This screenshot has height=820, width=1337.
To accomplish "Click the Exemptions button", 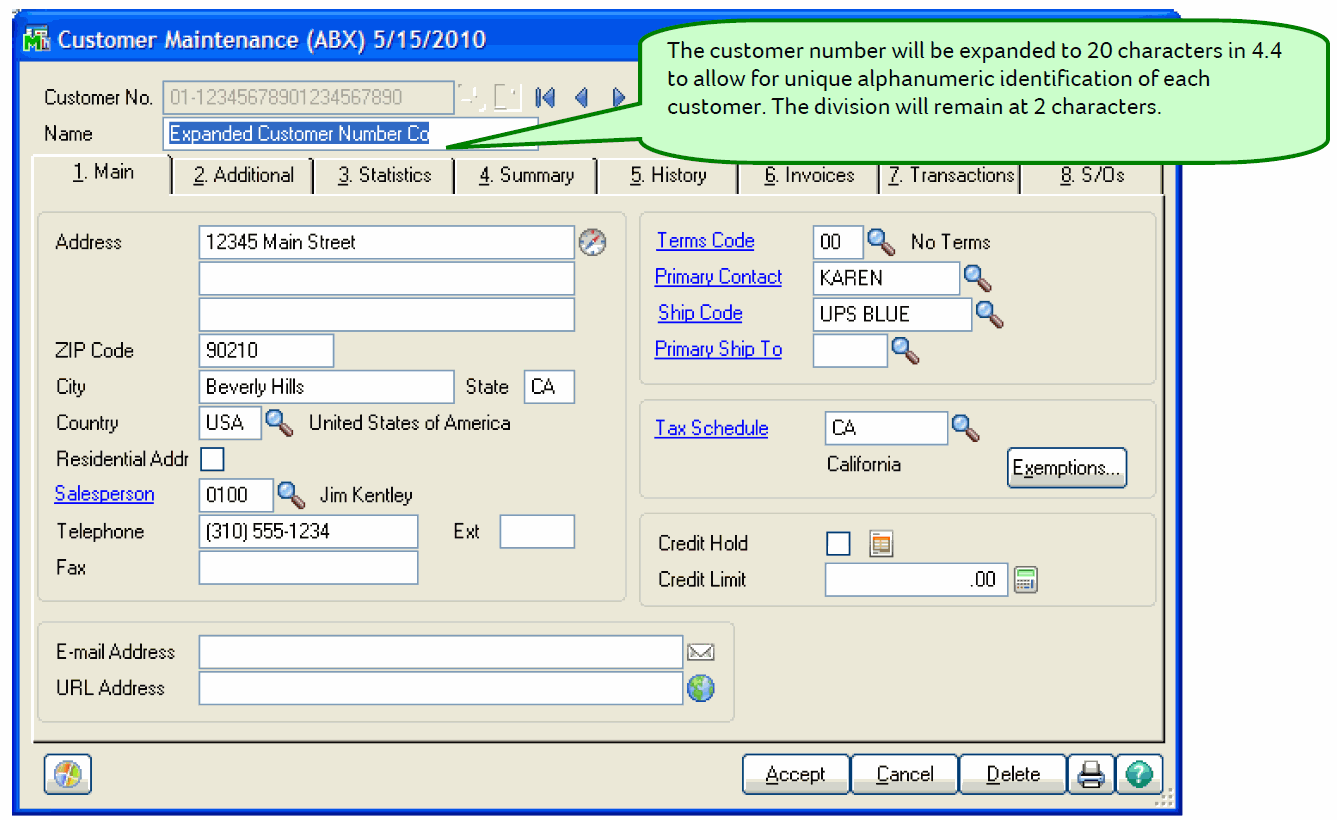I will pyautogui.click(x=1066, y=468).
